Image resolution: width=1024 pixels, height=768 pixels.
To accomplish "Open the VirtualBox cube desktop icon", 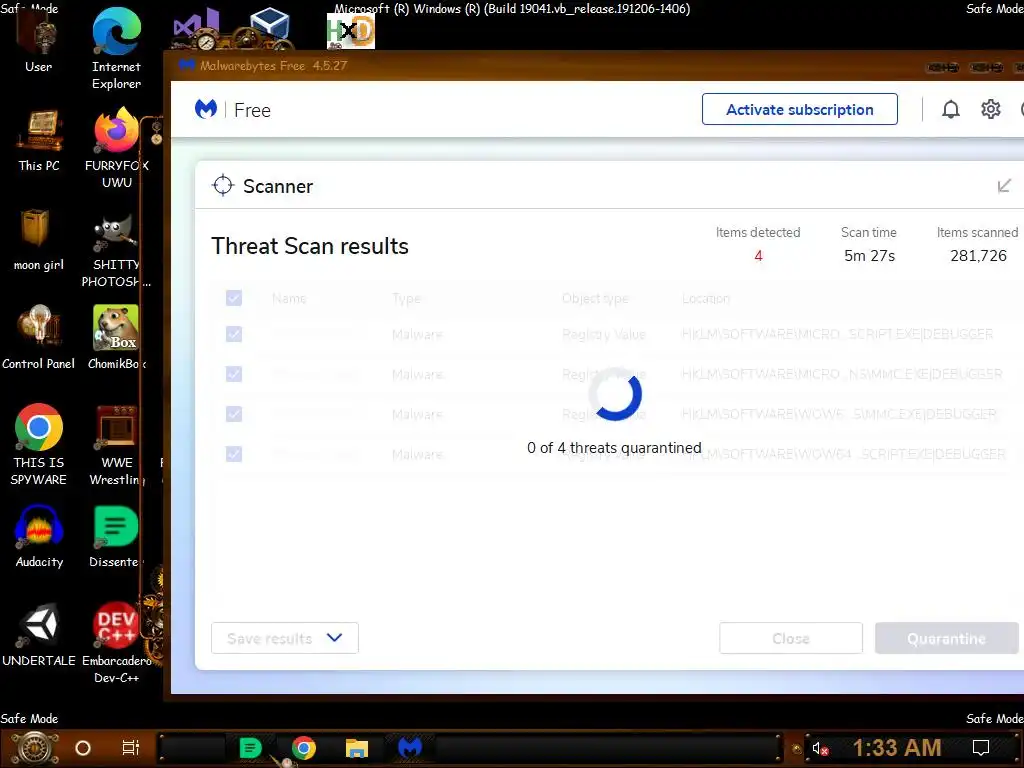I will click(x=269, y=26).
